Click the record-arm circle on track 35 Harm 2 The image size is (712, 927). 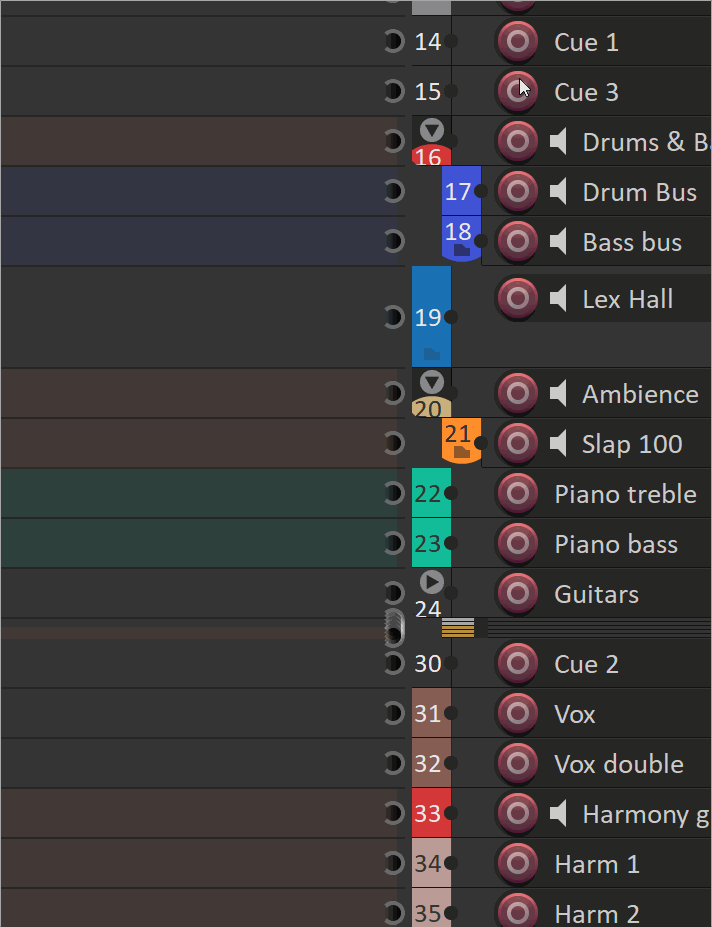click(517, 911)
